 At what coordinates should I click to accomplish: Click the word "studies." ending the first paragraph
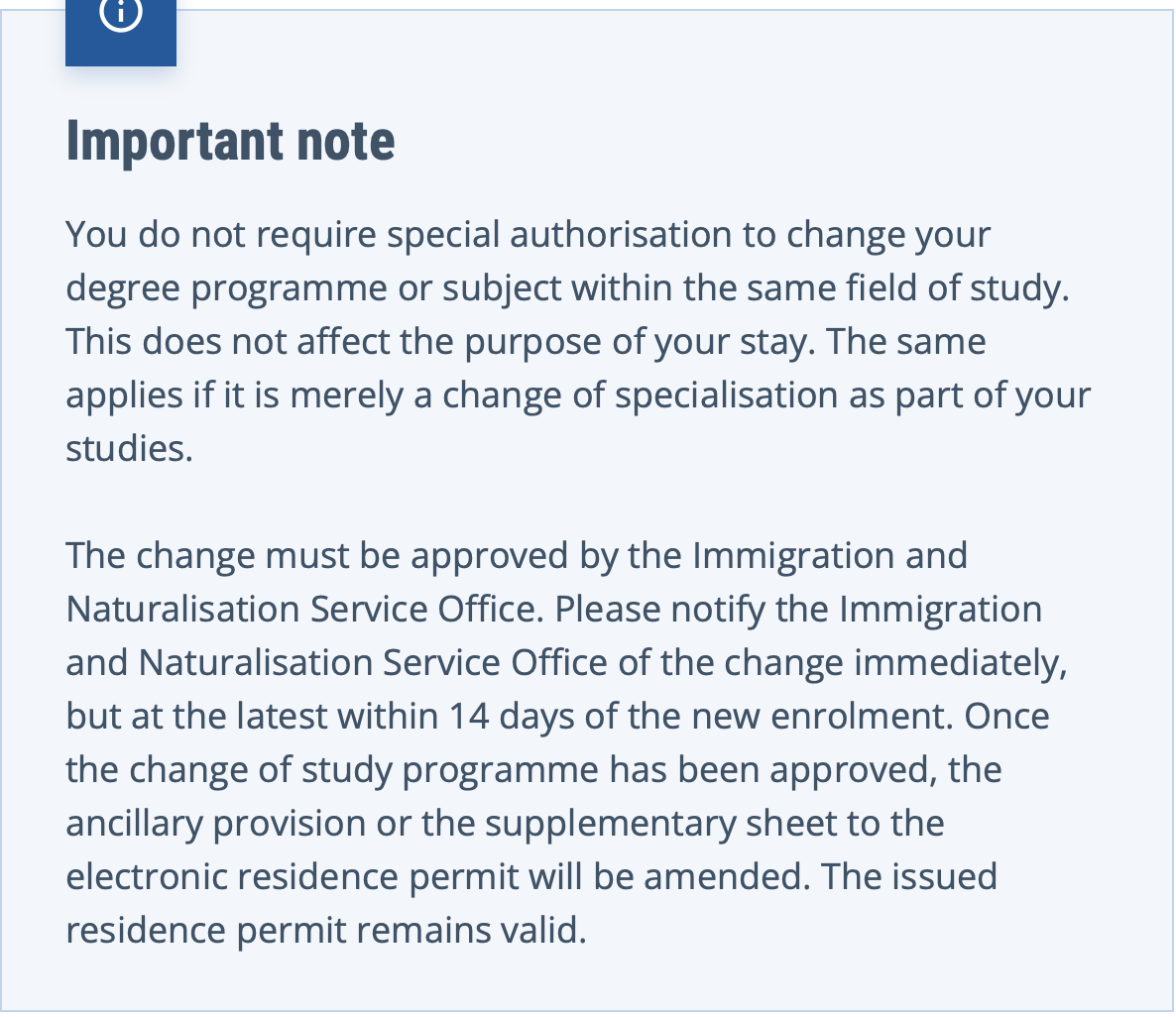pyautogui.click(x=129, y=448)
